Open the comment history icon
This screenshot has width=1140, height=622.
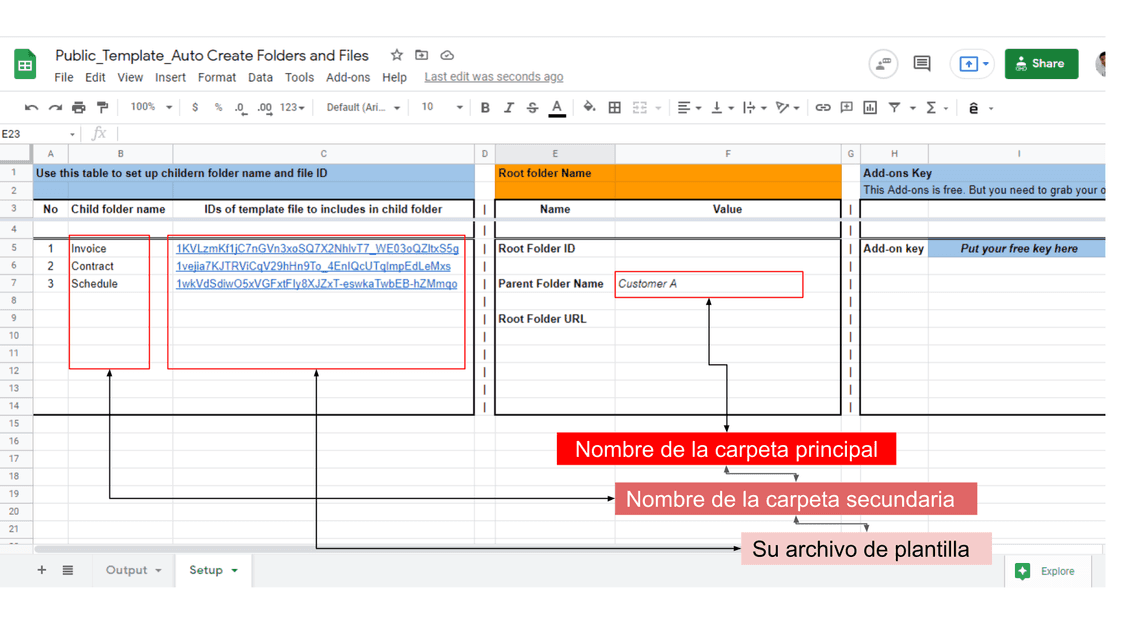coord(921,64)
